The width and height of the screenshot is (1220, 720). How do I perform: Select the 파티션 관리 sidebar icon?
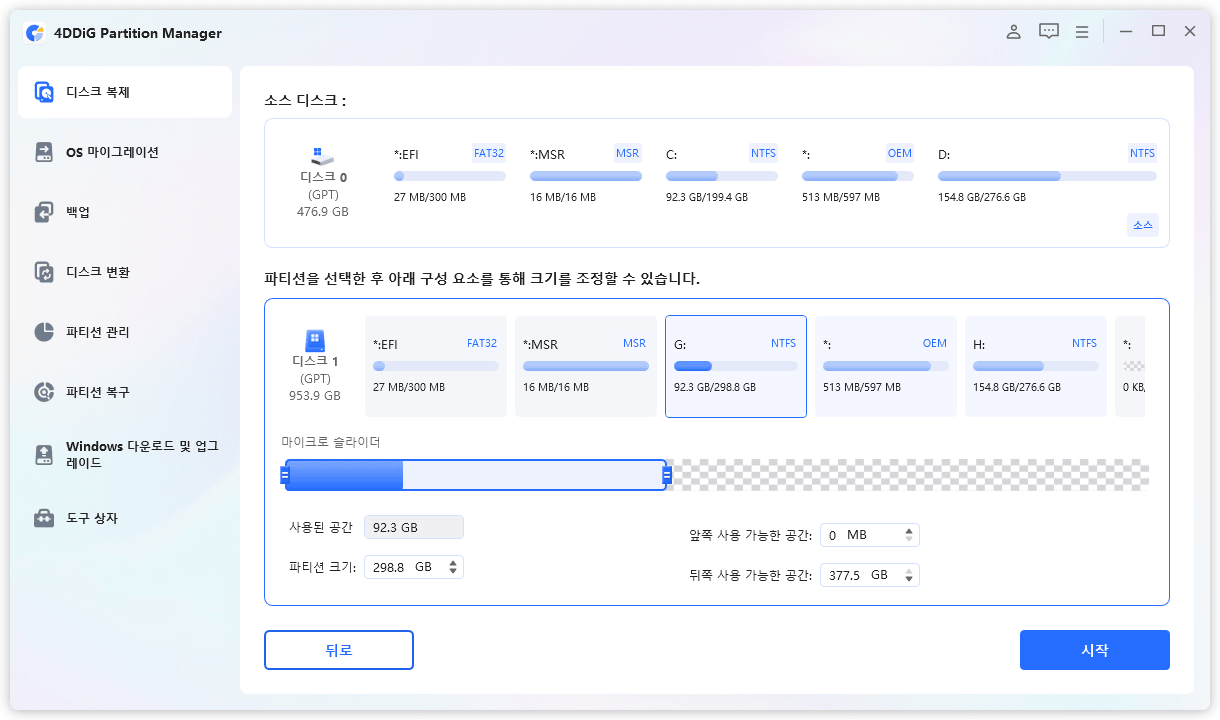[44, 332]
